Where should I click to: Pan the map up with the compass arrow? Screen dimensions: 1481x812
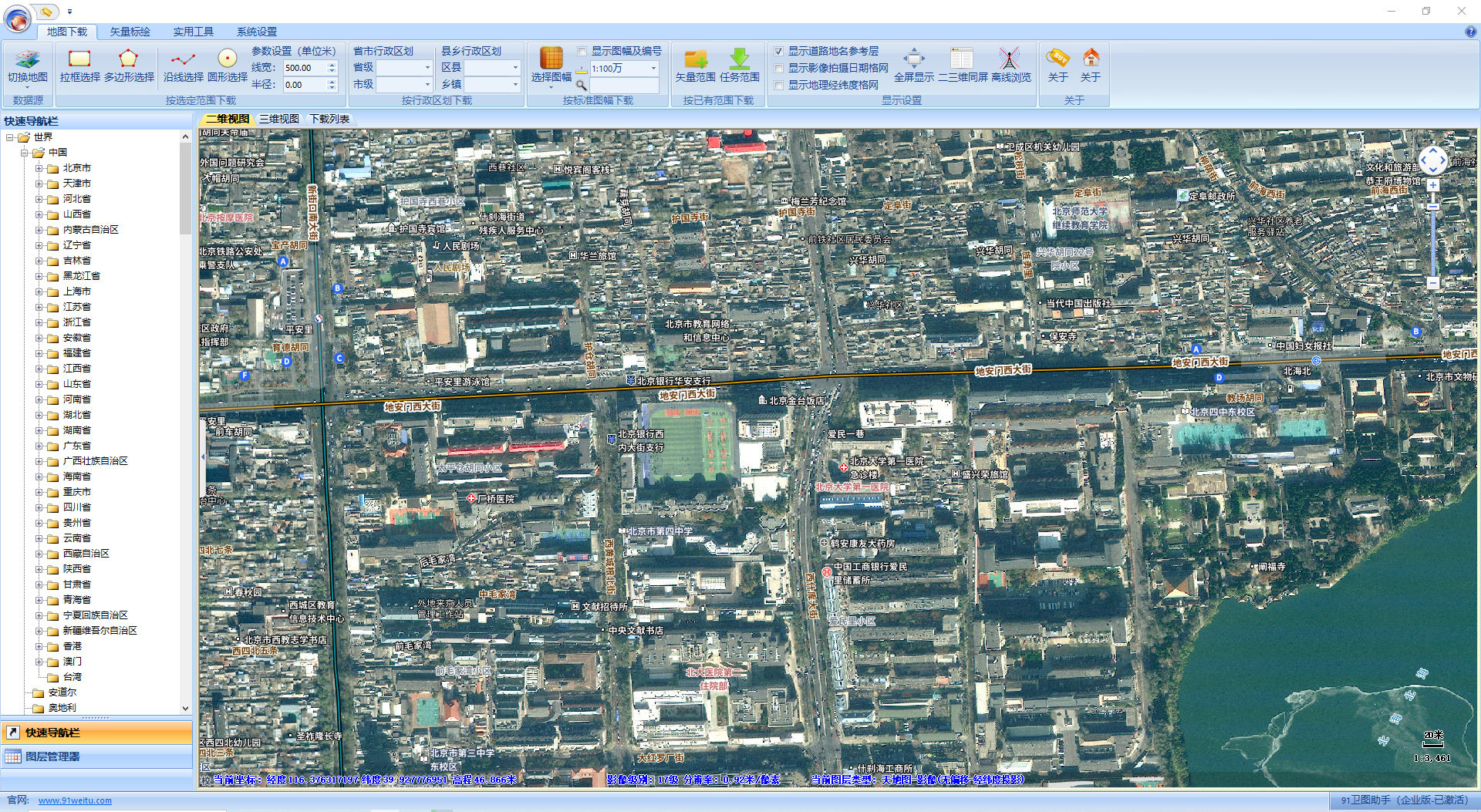(1433, 150)
